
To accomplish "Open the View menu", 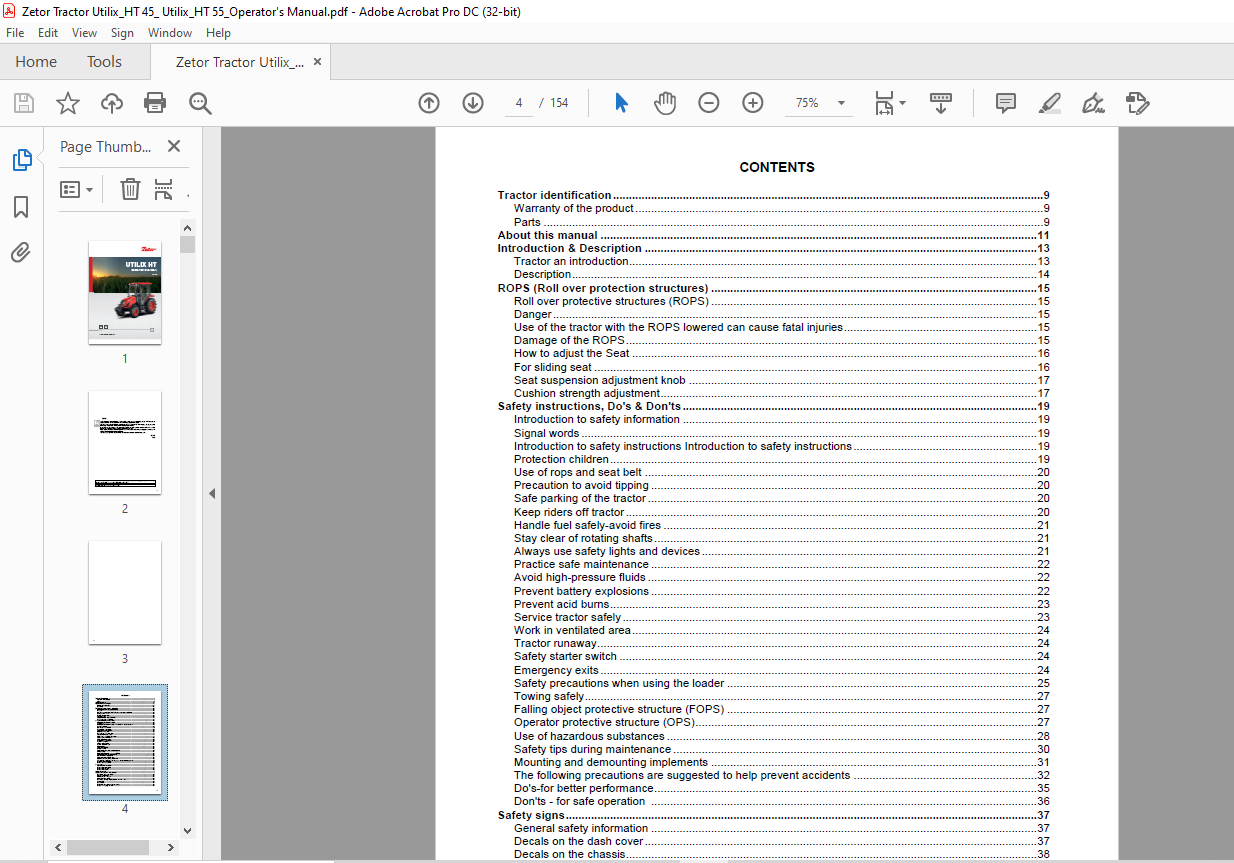I will tap(85, 33).
